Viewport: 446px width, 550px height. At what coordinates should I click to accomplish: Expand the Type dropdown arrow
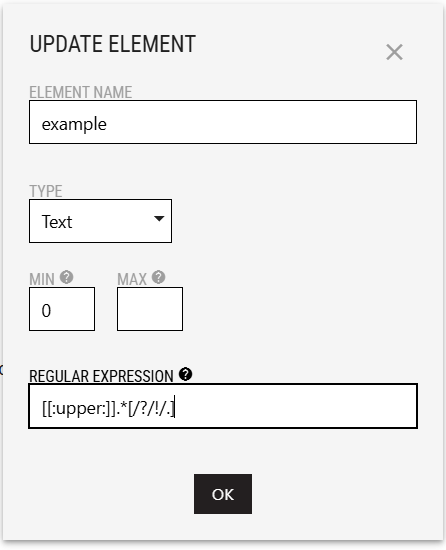159,219
